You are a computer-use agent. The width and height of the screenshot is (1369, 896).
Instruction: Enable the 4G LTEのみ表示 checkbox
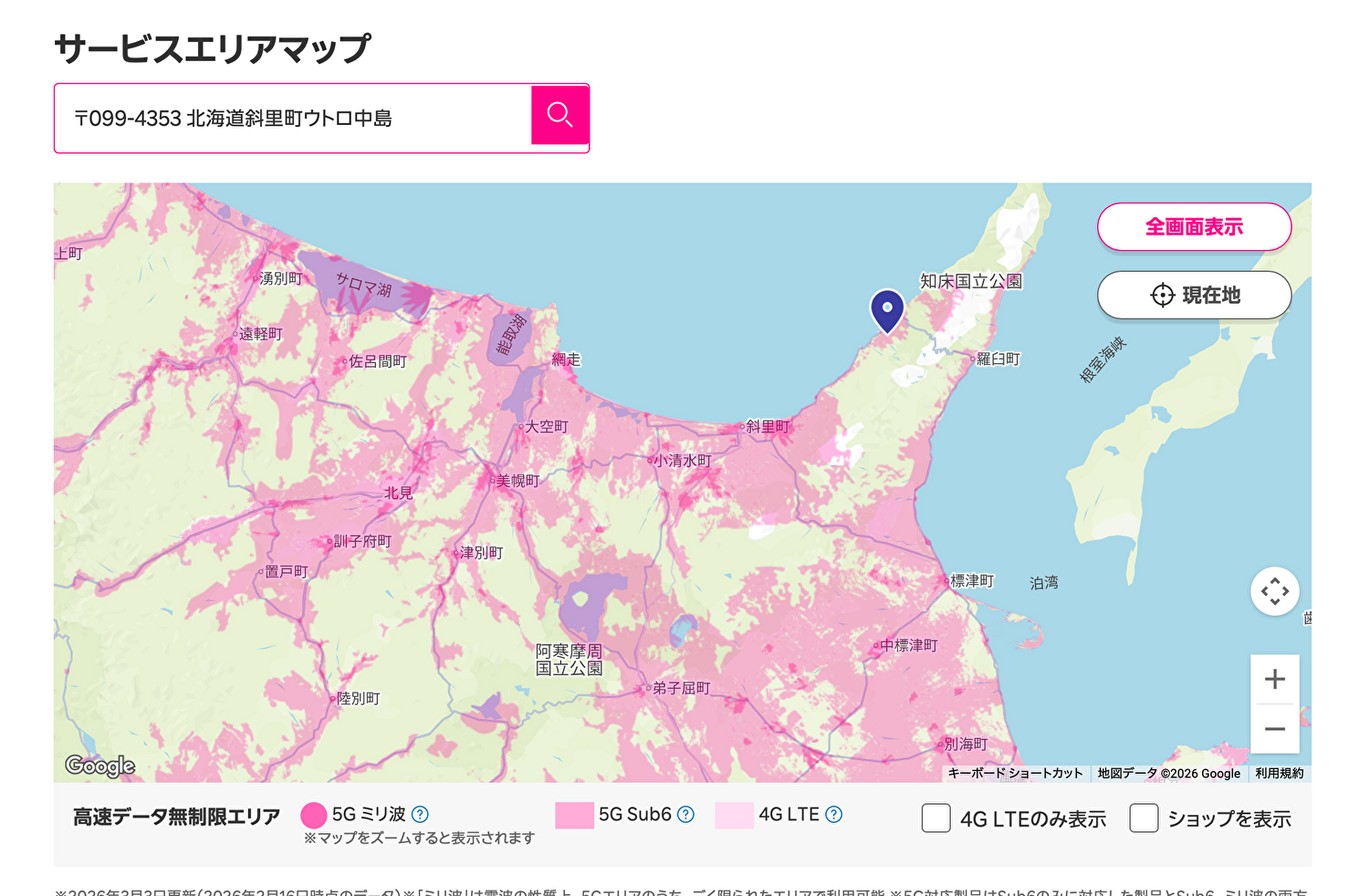click(x=936, y=818)
